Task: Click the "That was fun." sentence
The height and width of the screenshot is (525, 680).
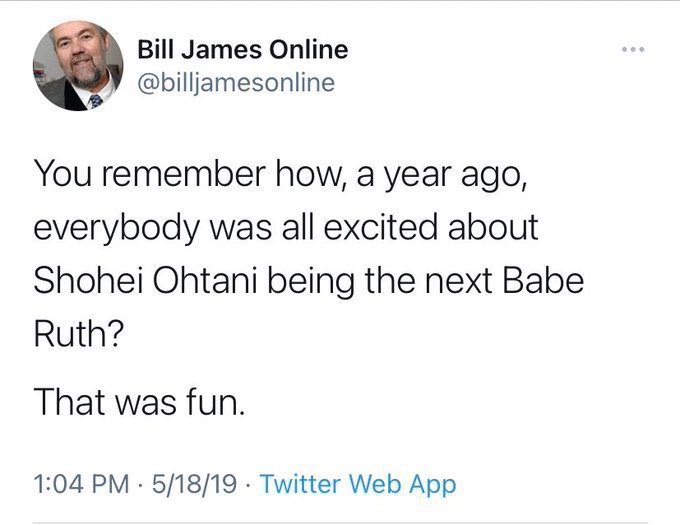Action: point(139,401)
